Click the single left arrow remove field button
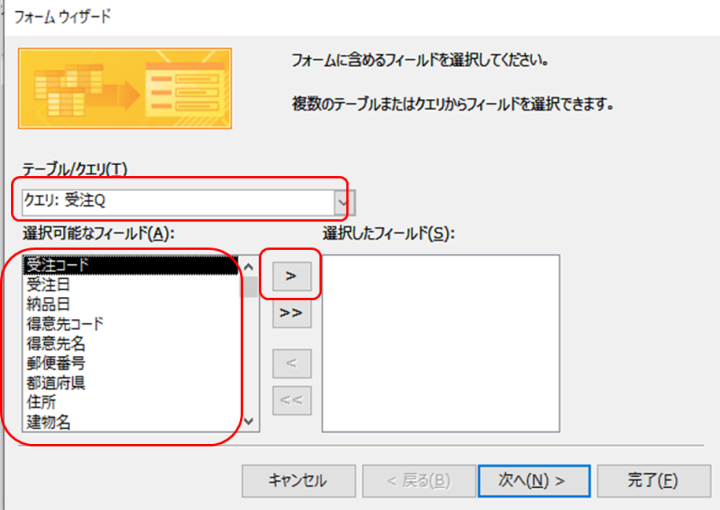Screen dimensions: 720x510 click(x=291, y=363)
